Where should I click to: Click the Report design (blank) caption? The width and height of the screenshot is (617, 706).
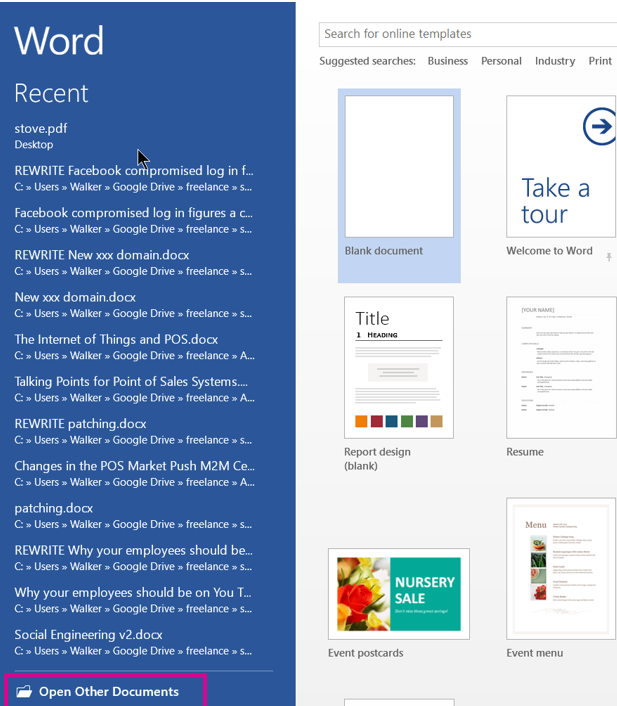coord(377,459)
